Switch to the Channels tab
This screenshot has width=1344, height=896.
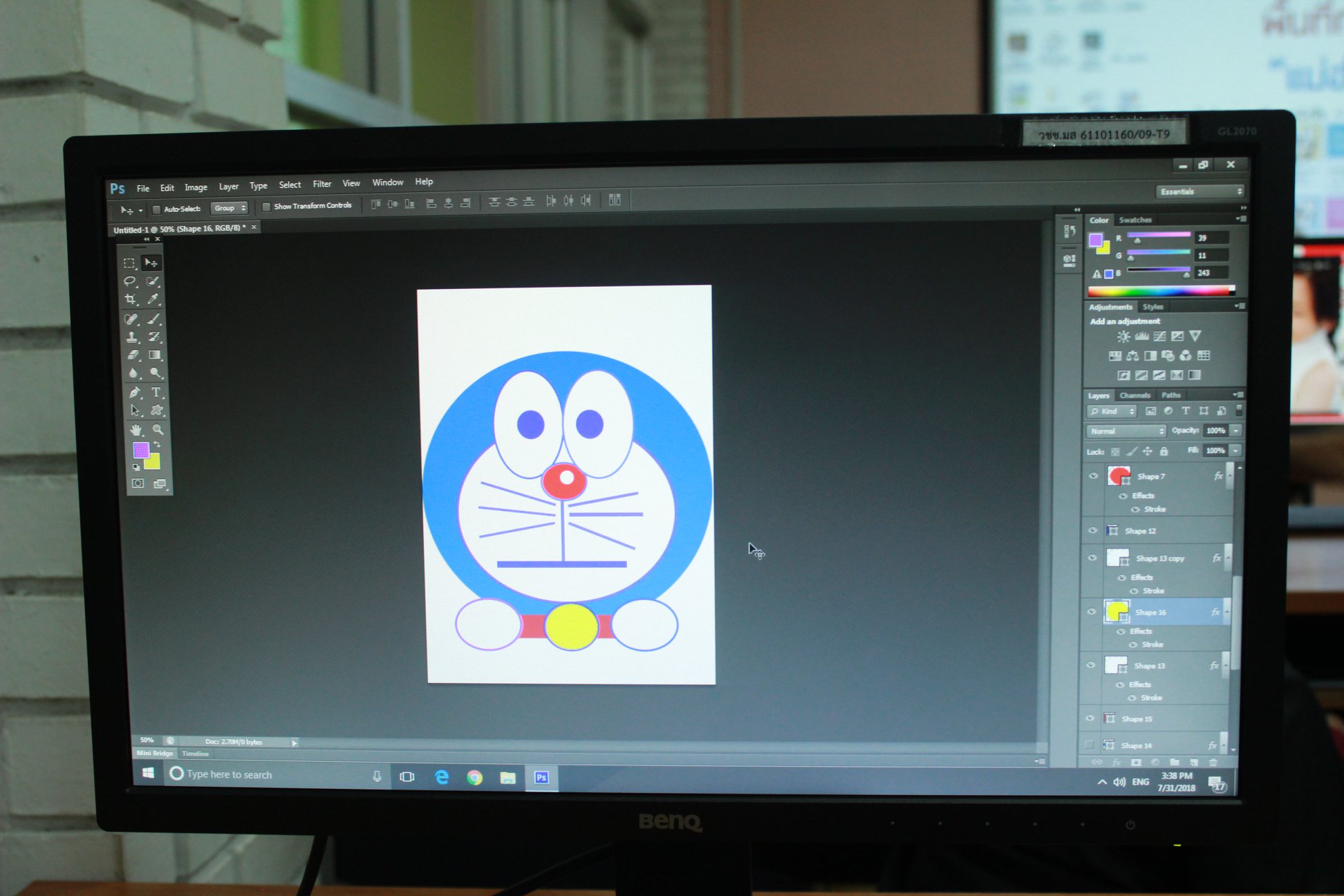(x=1135, y=395)
